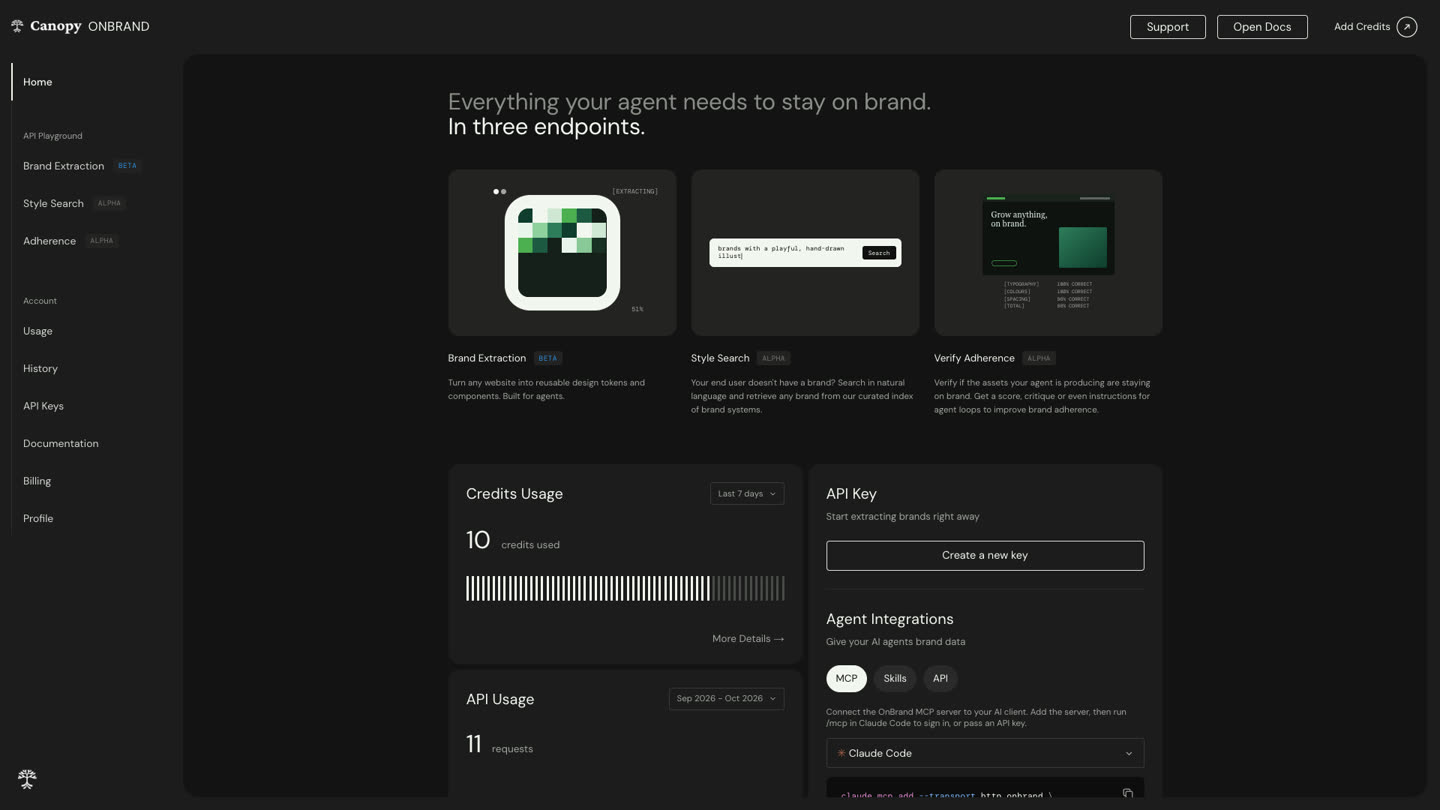Image resolution: width=1440 pixels, height=810 pixels.
Task: Open Style Search in the sidebar
Action: (x=54, y=204)
